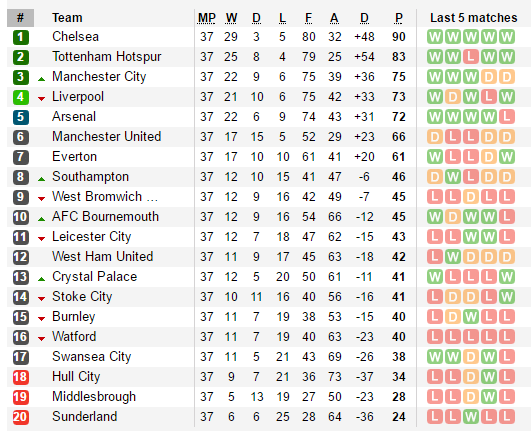Click the F goals-for column header
The height and width of the screenshot is (431, 531).
point(309,18)
